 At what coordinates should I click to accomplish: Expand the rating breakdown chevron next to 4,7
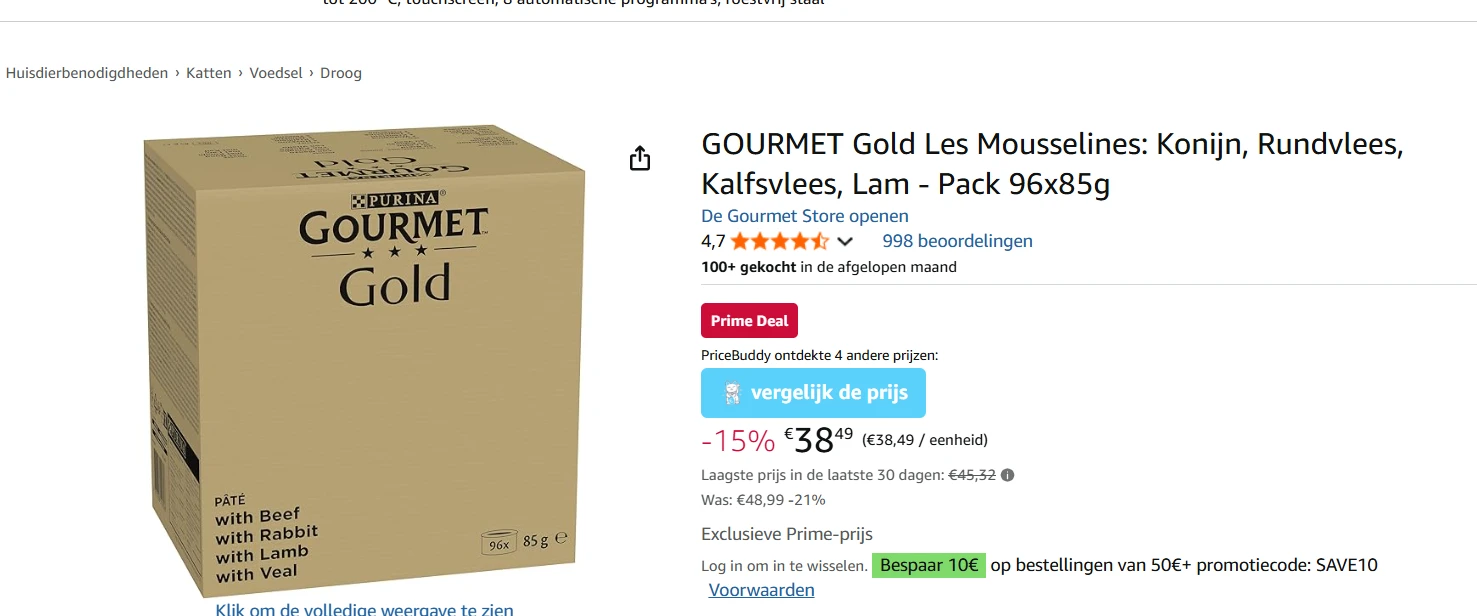pyautogui.click(x=845, y=241)
